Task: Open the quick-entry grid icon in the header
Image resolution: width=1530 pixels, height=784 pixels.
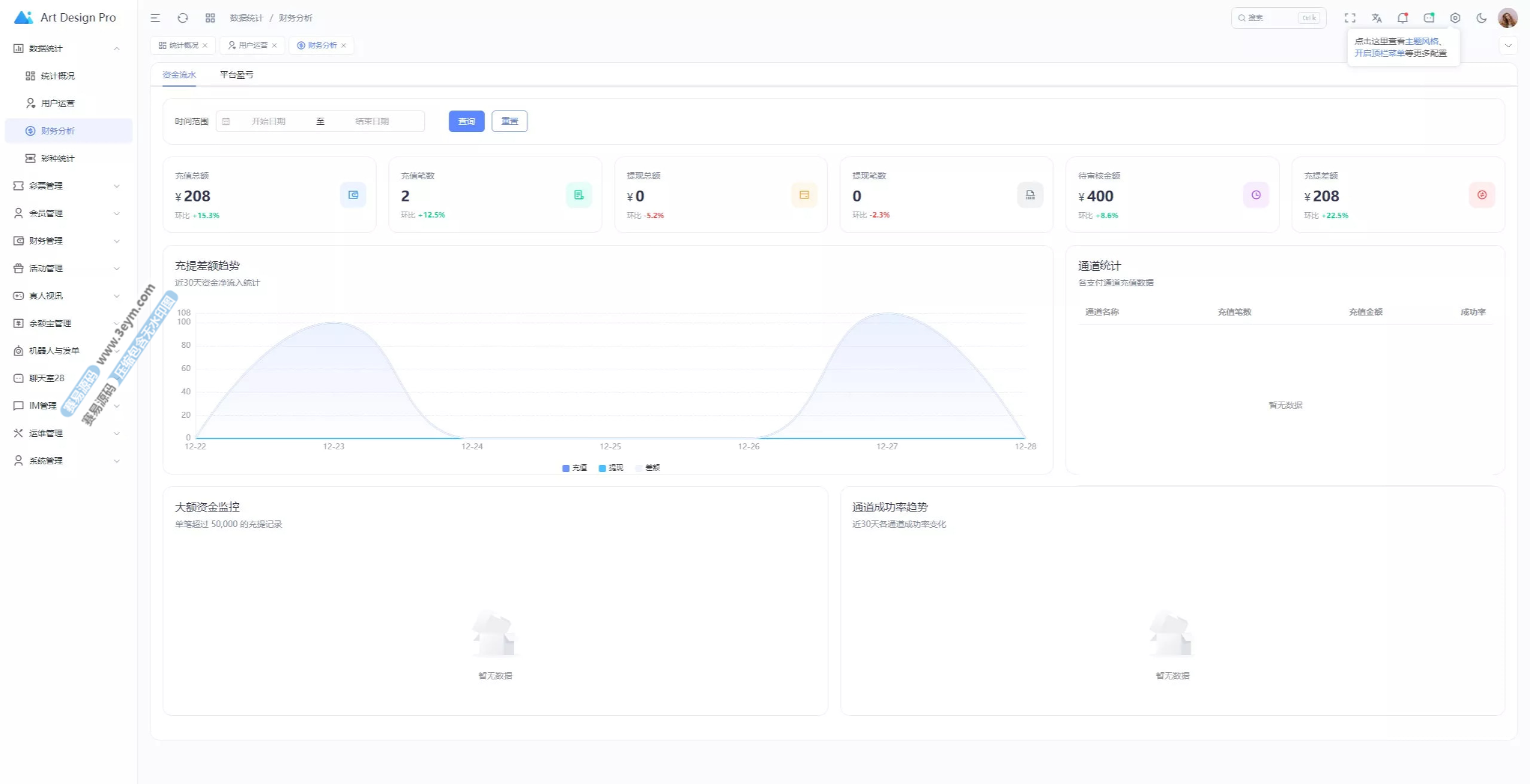Action: (210, 18)
